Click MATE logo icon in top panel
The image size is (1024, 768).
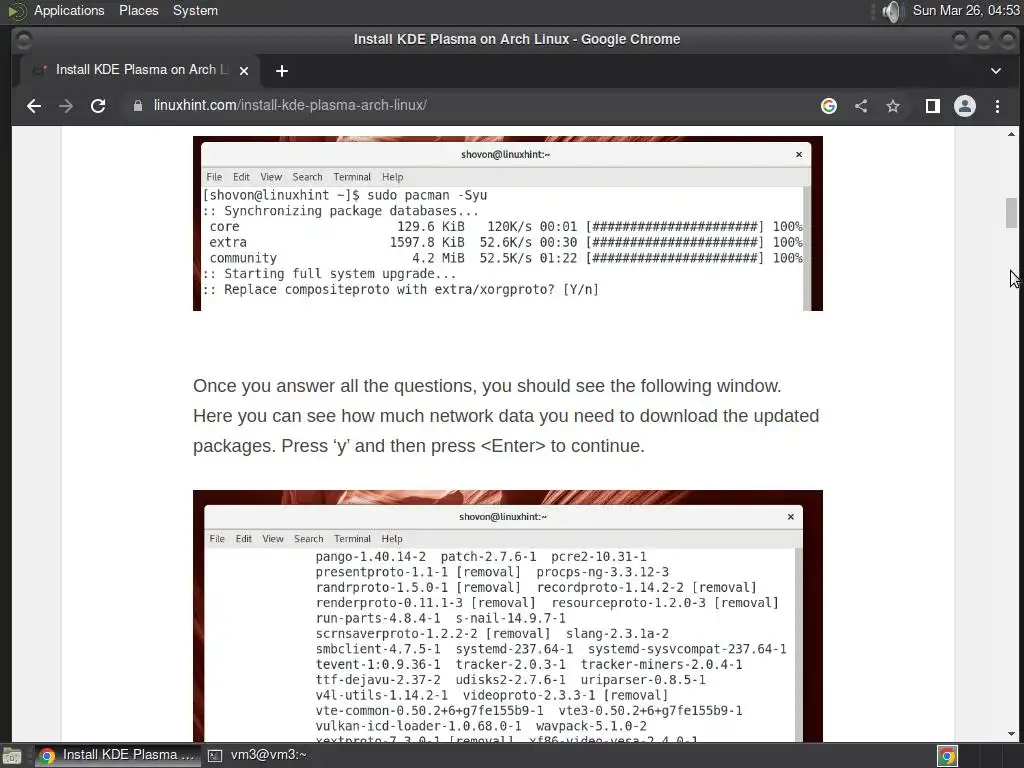tap(16, 11)
